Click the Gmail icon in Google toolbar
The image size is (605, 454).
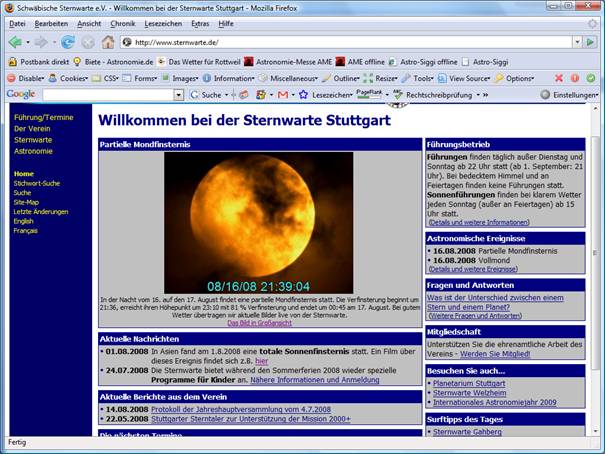pyautogui.click(x=283, y=95)
